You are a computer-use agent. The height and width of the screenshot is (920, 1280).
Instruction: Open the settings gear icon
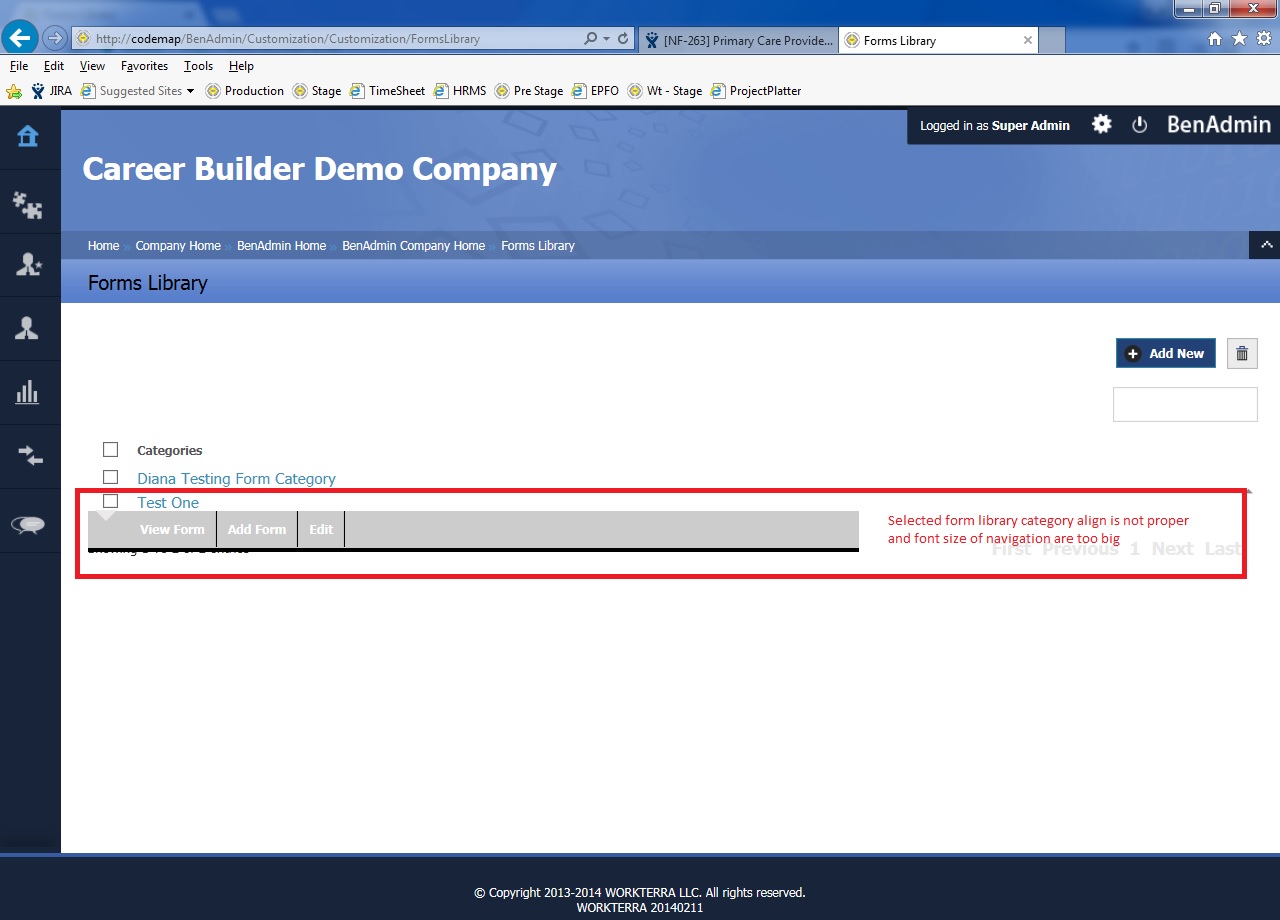point(1101,125)
